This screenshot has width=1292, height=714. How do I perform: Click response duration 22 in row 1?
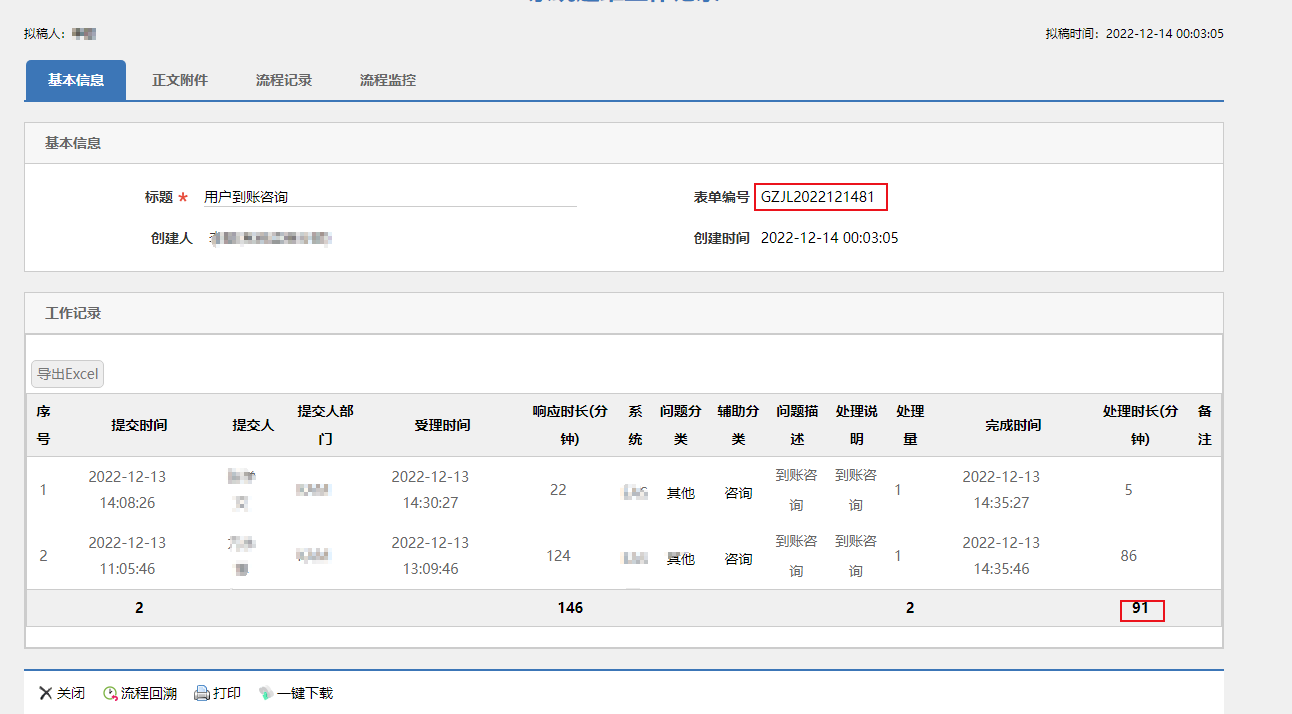558,490
